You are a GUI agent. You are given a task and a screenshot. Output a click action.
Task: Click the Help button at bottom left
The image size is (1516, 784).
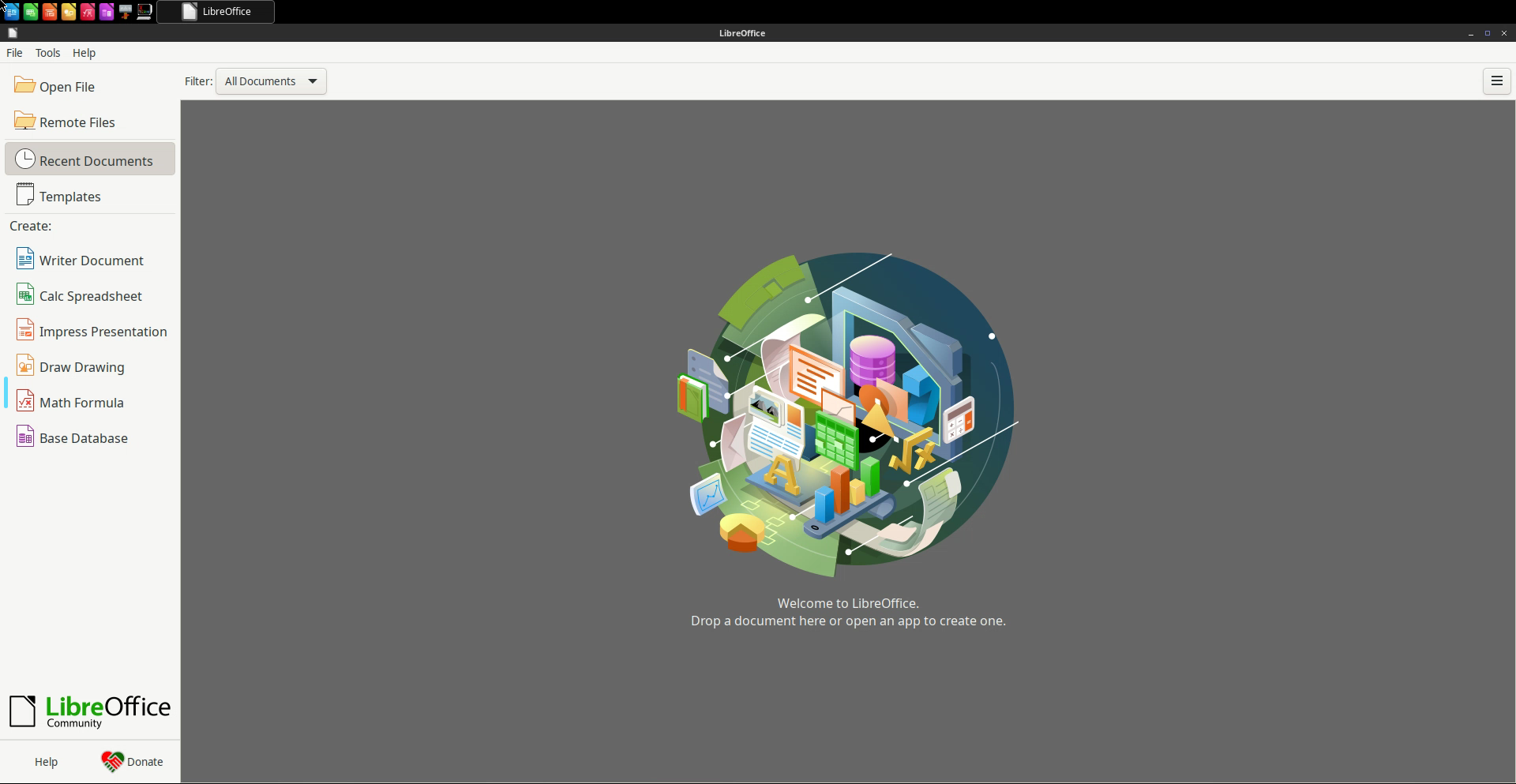tap(46, 762)
